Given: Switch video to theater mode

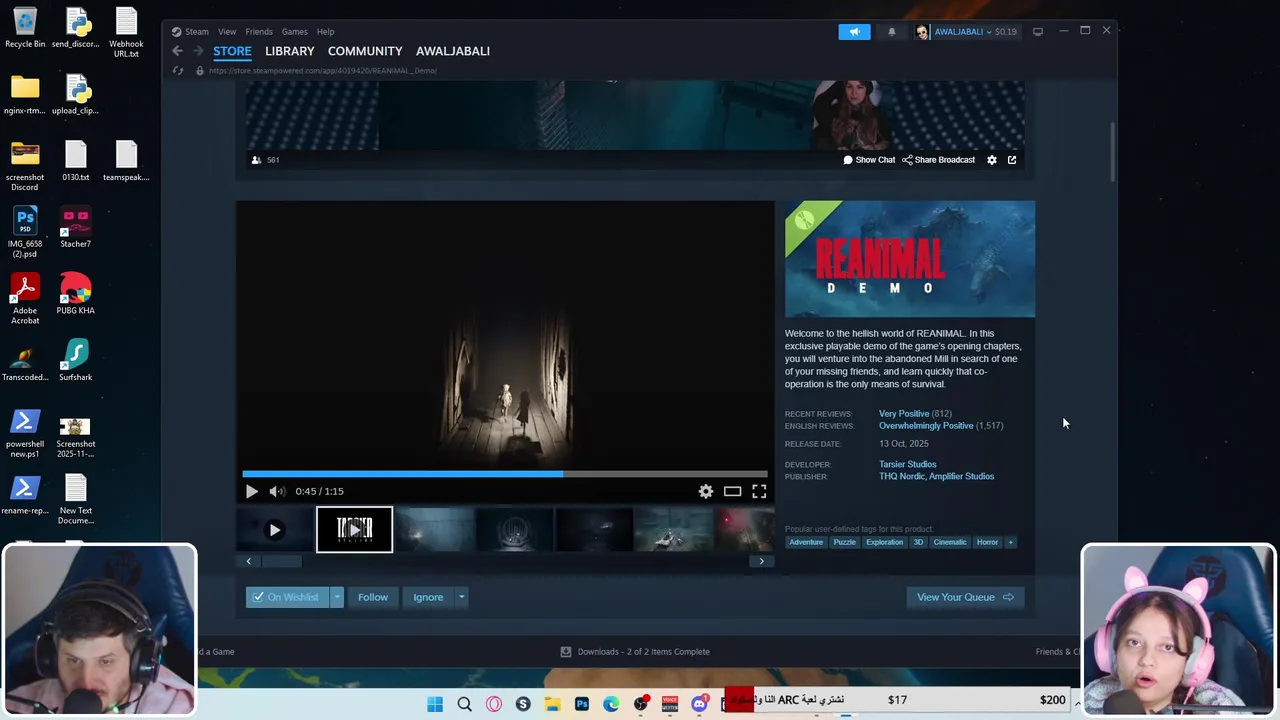Looking at the screenshot, I should [733, 491].
